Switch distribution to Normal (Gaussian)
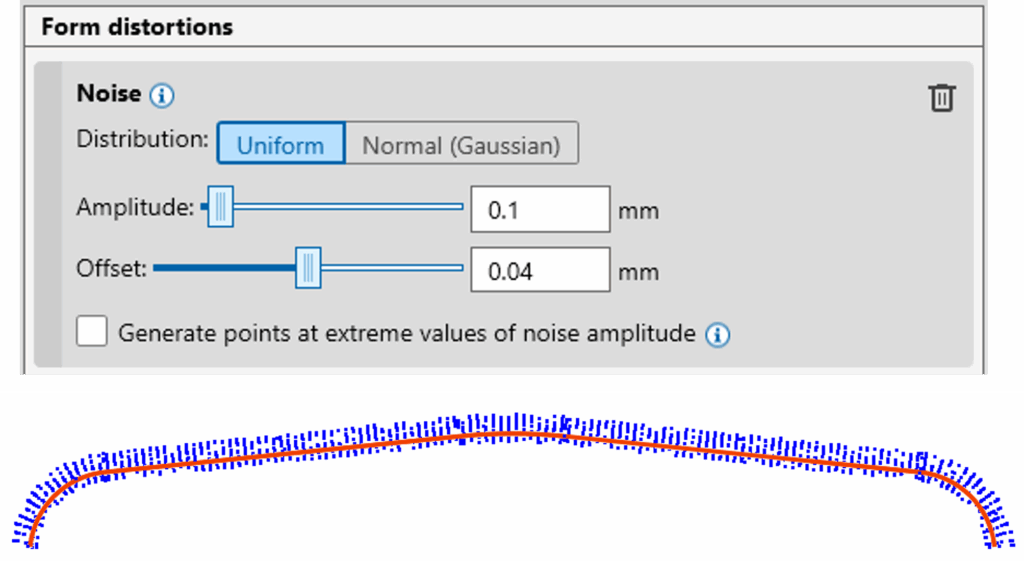 click(461, 143)
